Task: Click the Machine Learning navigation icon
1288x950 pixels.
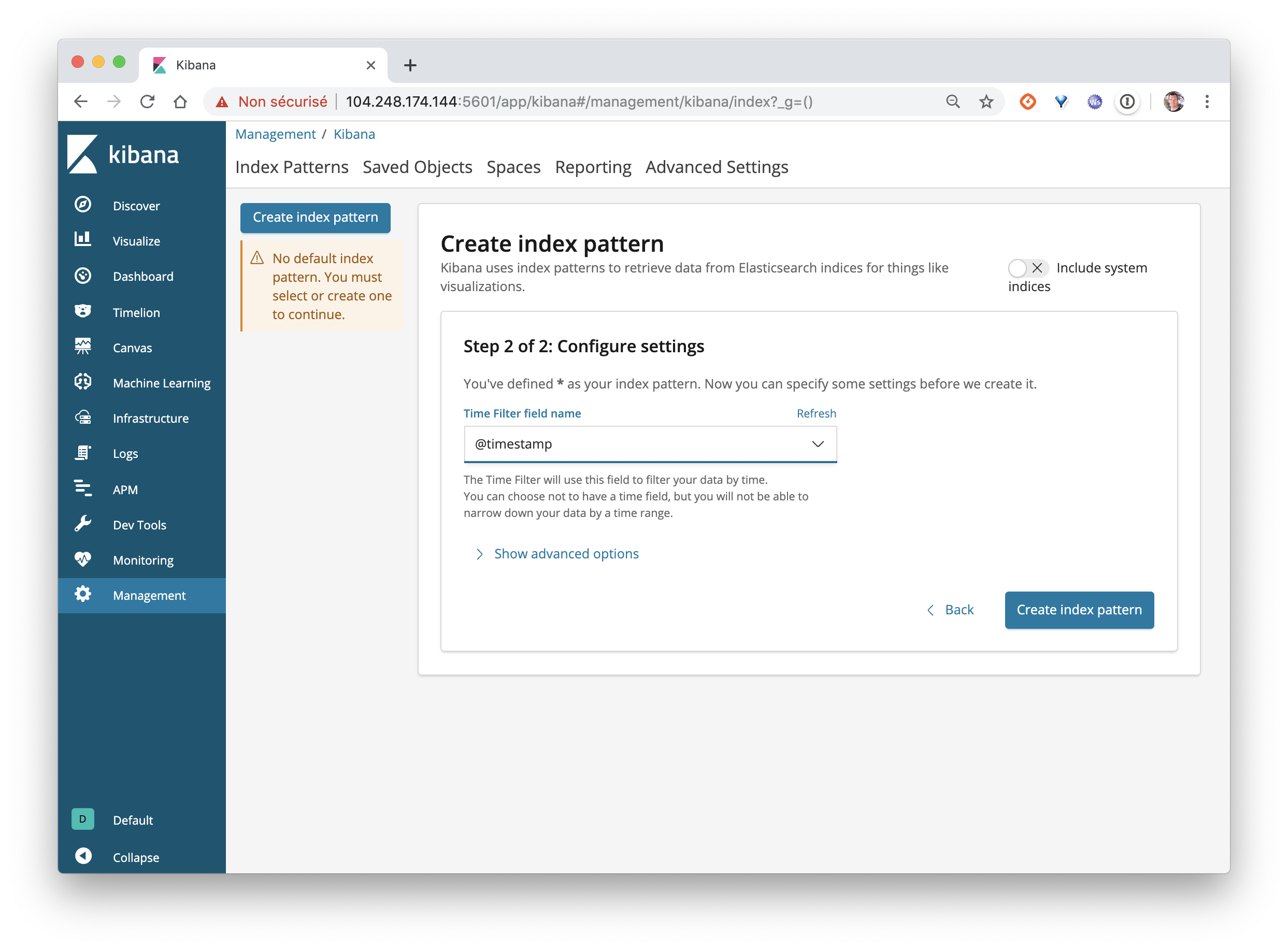Action: [x=83, y=382]
